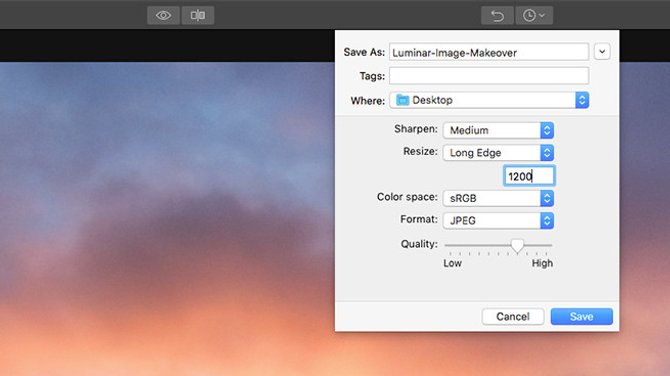Open the Resize Long Edge dropdown

click(x=498, y=153)
